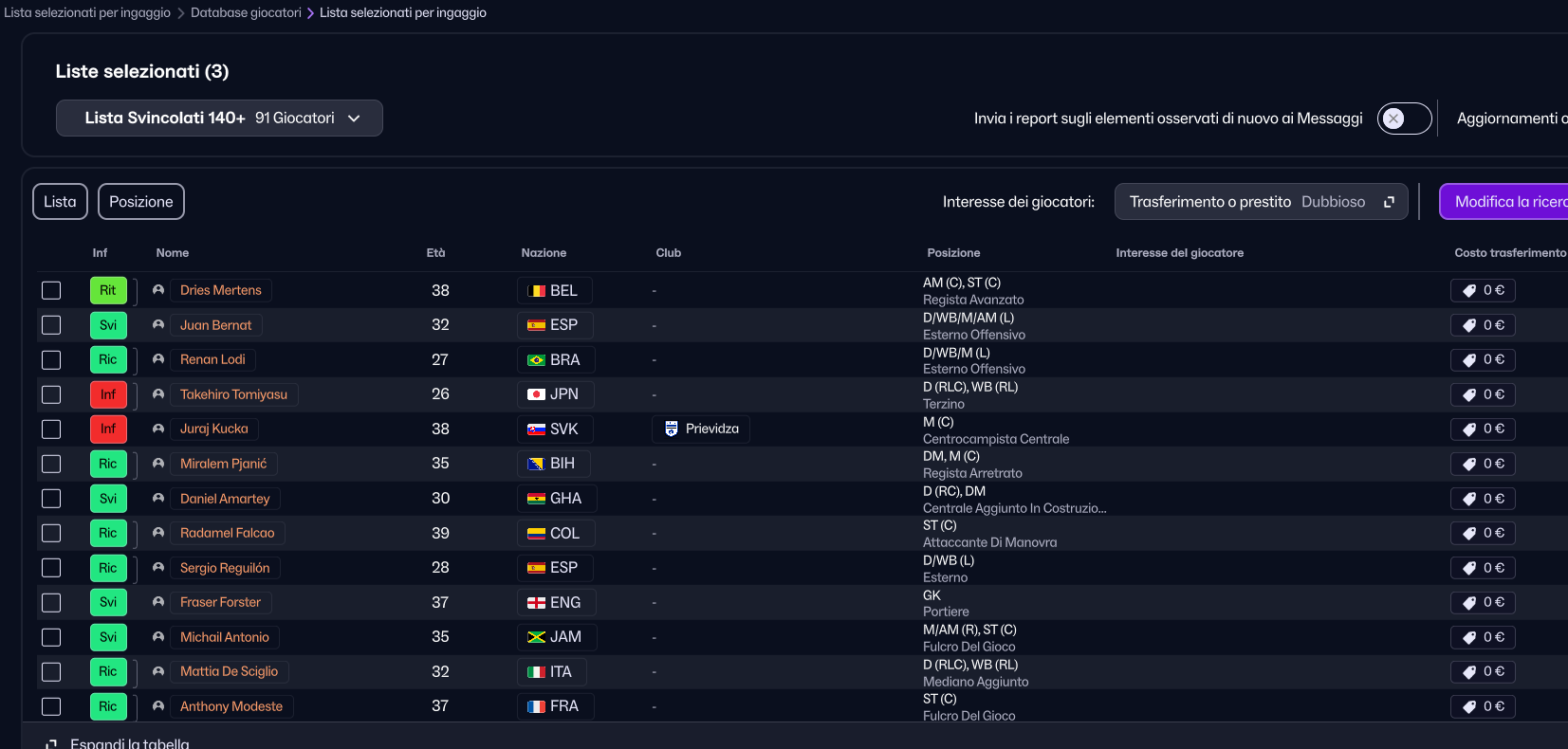This screenshot has height=749, width=1568.
Task: Click the red Inf badge for Takehiro Tomiyasu
Action: point(108,394)
